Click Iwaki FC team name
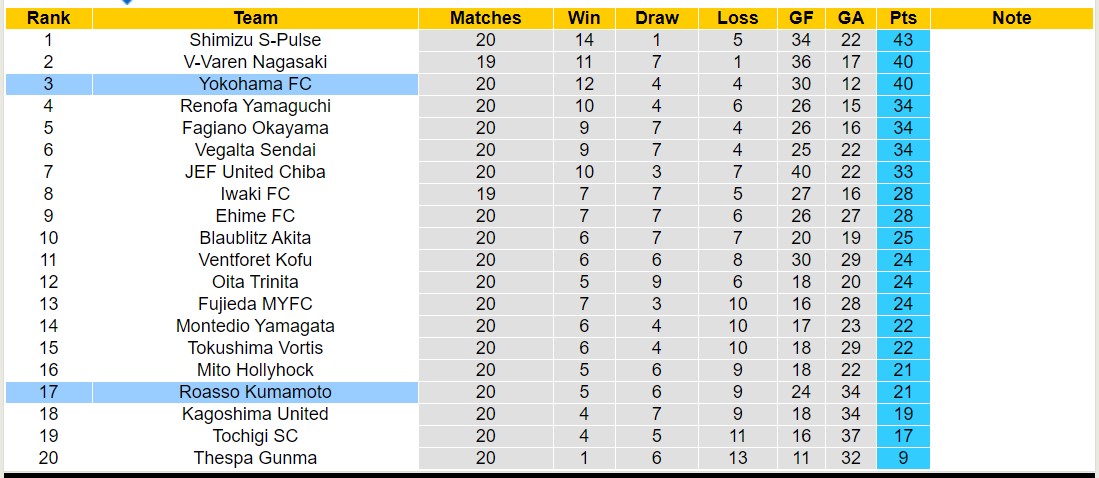 click(x=255, y=194)
